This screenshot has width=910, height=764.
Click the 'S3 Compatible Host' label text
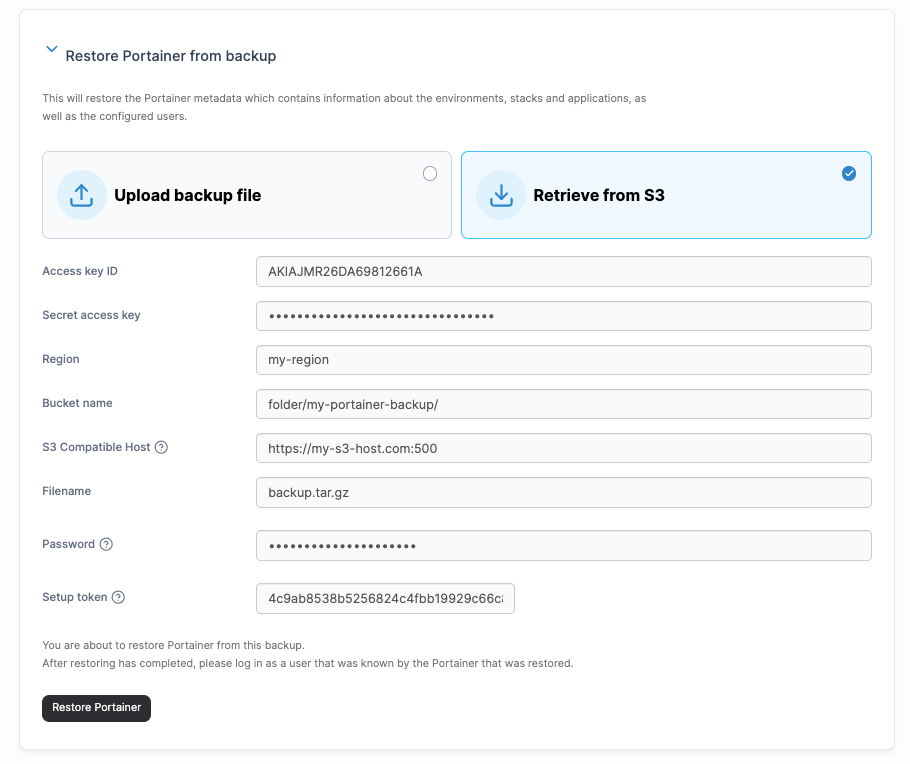96,447
